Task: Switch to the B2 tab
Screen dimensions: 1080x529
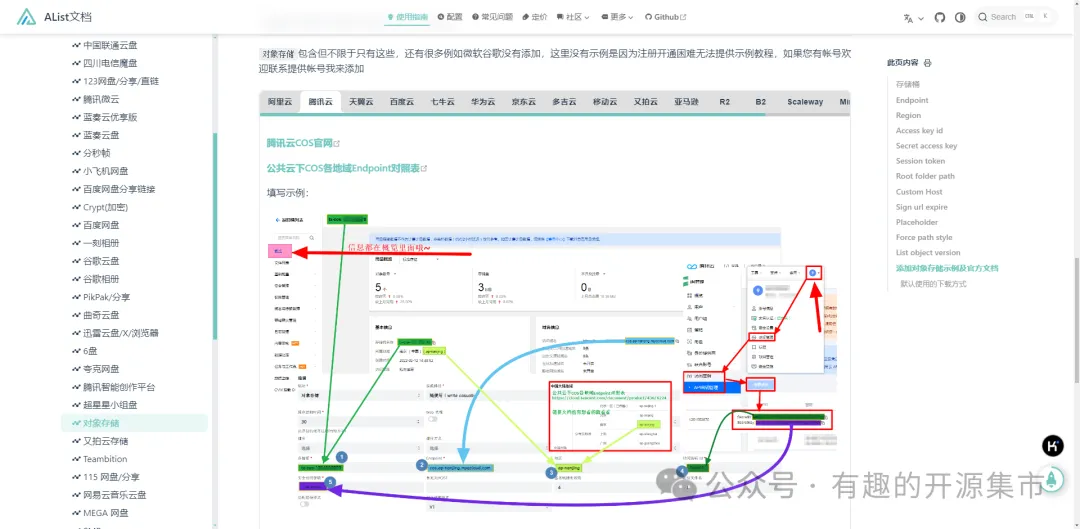Action: 760,102
